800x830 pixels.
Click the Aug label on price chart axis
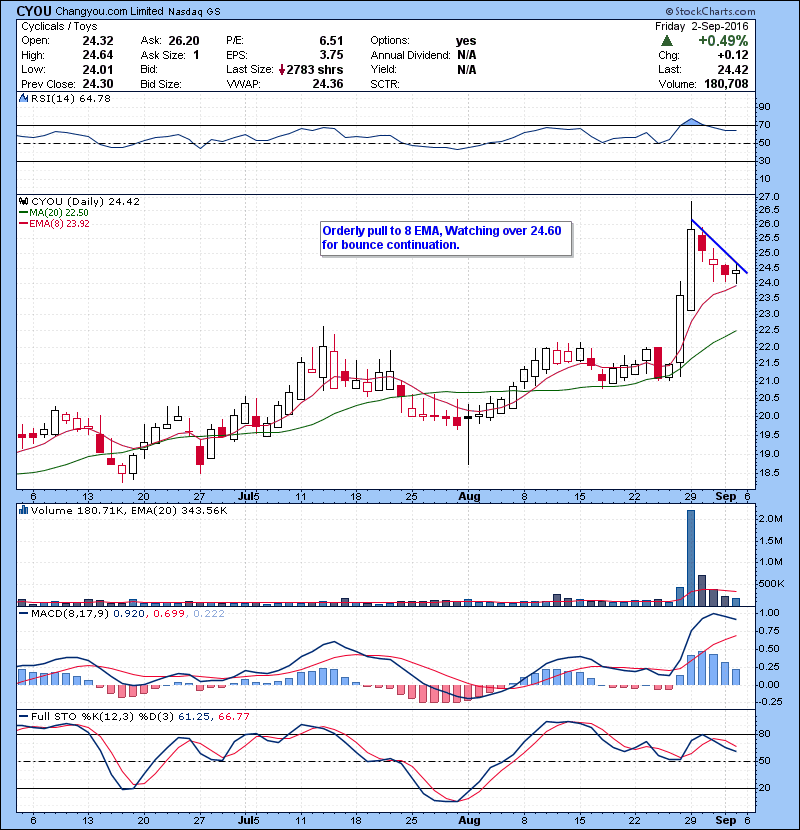coord(469,497)
